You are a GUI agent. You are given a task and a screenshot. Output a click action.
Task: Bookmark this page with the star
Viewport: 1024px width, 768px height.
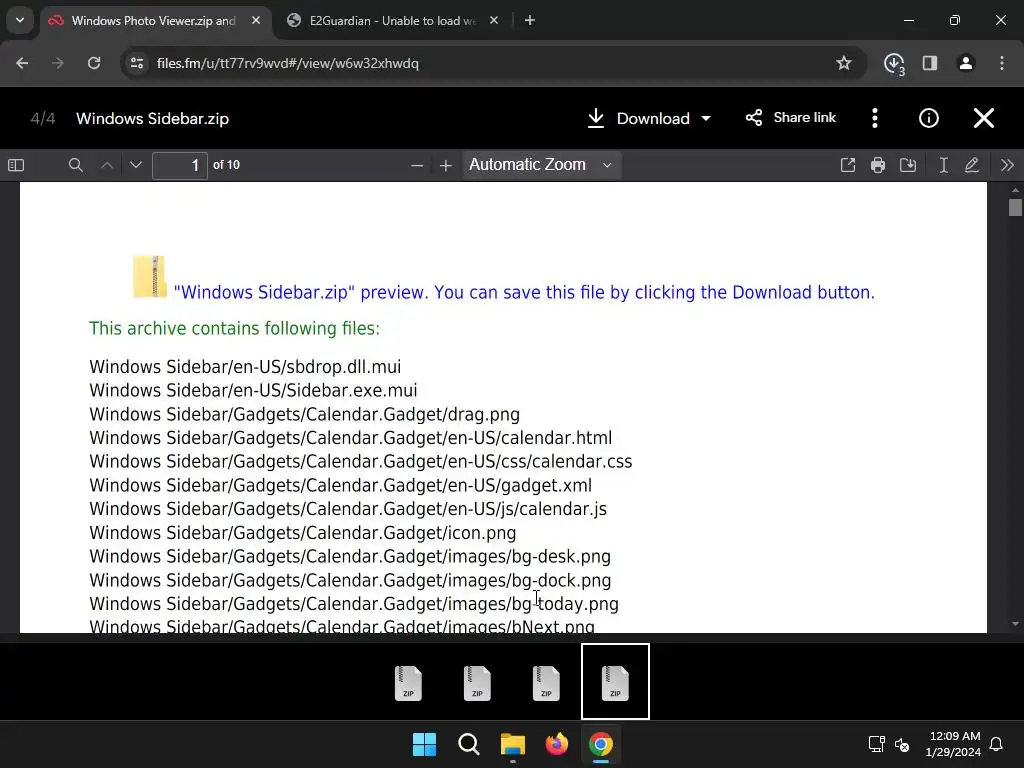[x=844, y=63]
